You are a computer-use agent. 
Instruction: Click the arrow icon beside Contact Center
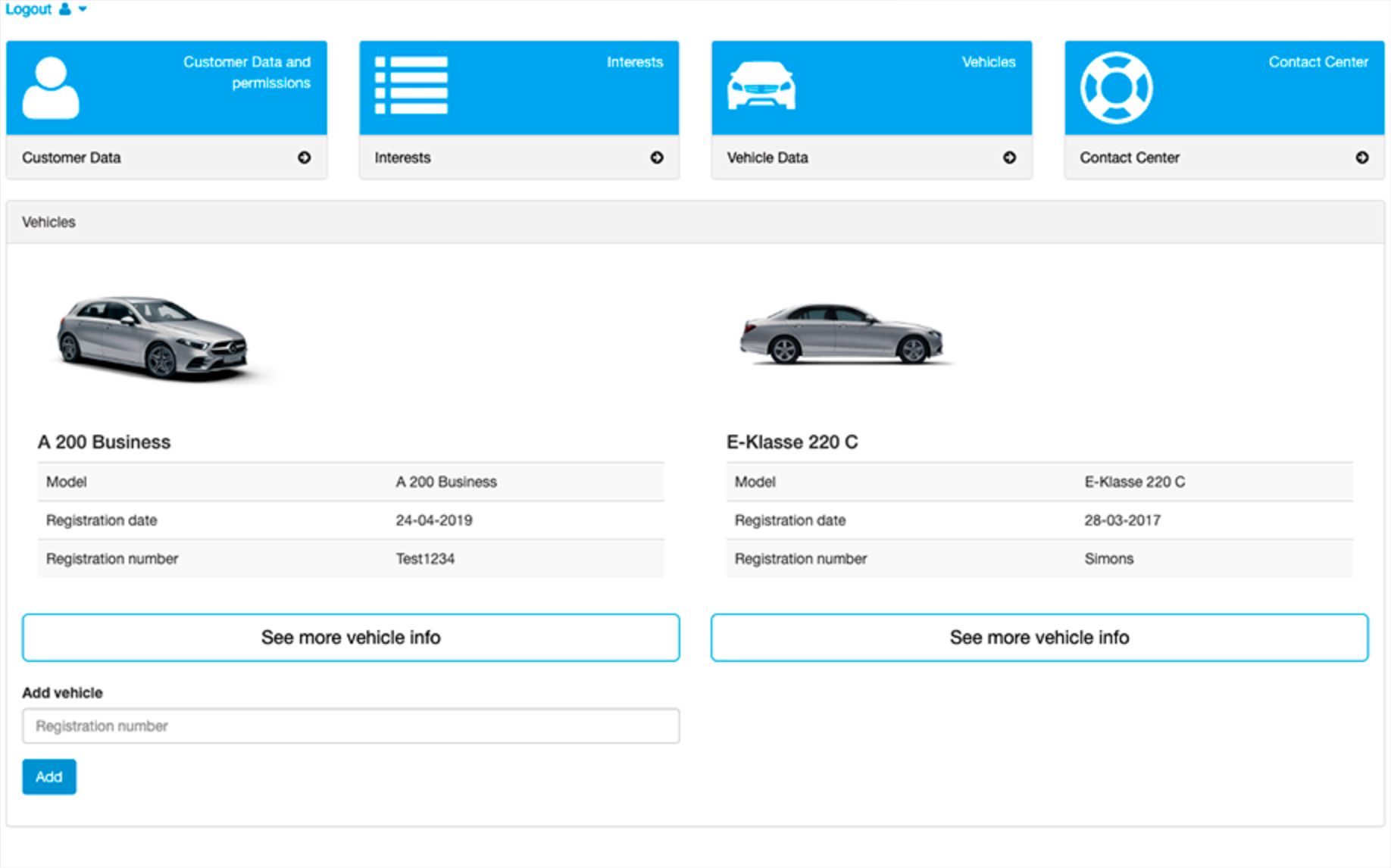coord(1362,158)
